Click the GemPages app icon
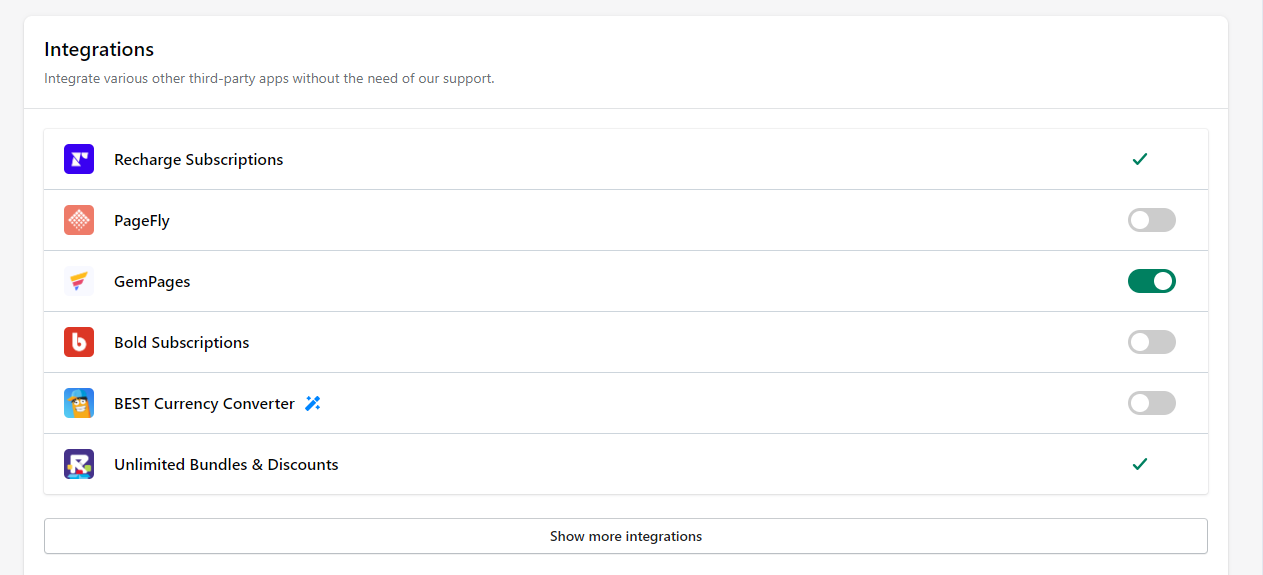The image size is (1263, 575). pos(79,281)
